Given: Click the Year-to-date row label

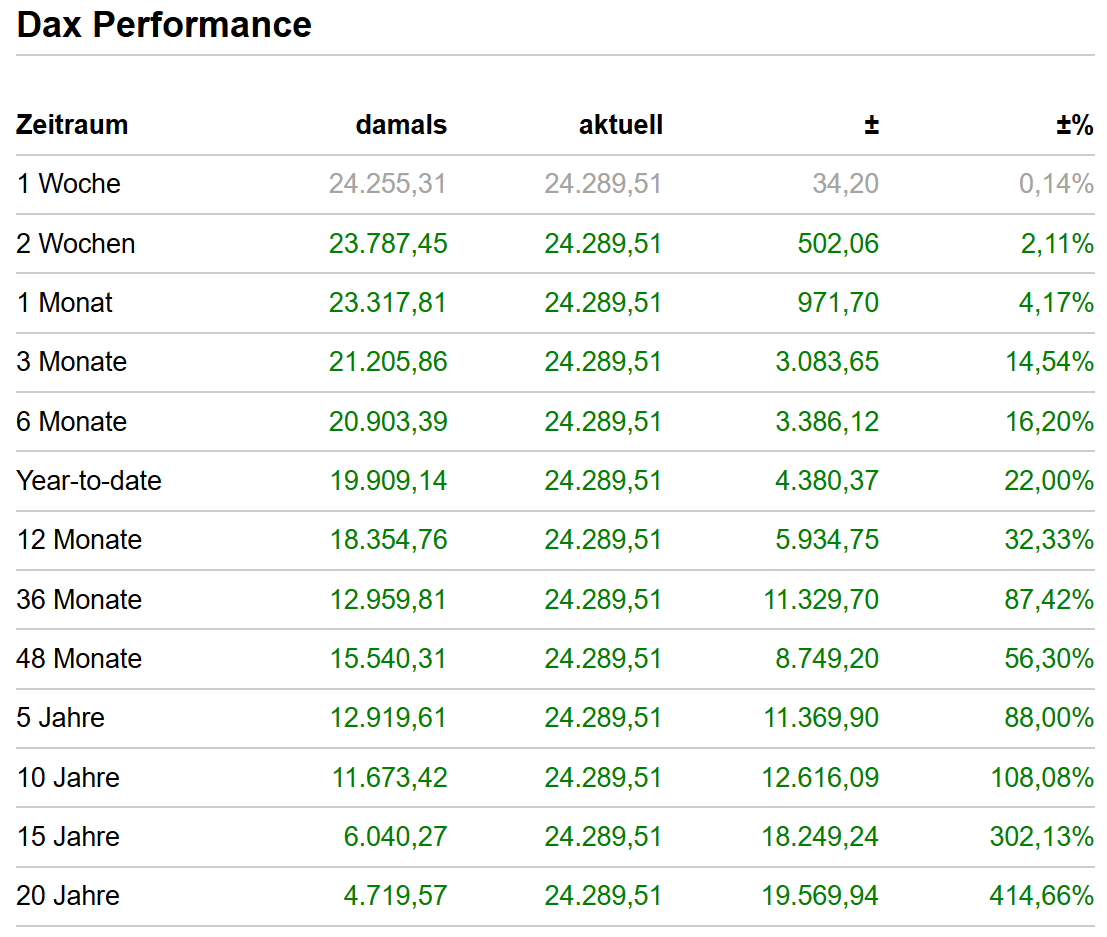Looking at the screenshot, I should pyautogui.click(x=89, y=481).
